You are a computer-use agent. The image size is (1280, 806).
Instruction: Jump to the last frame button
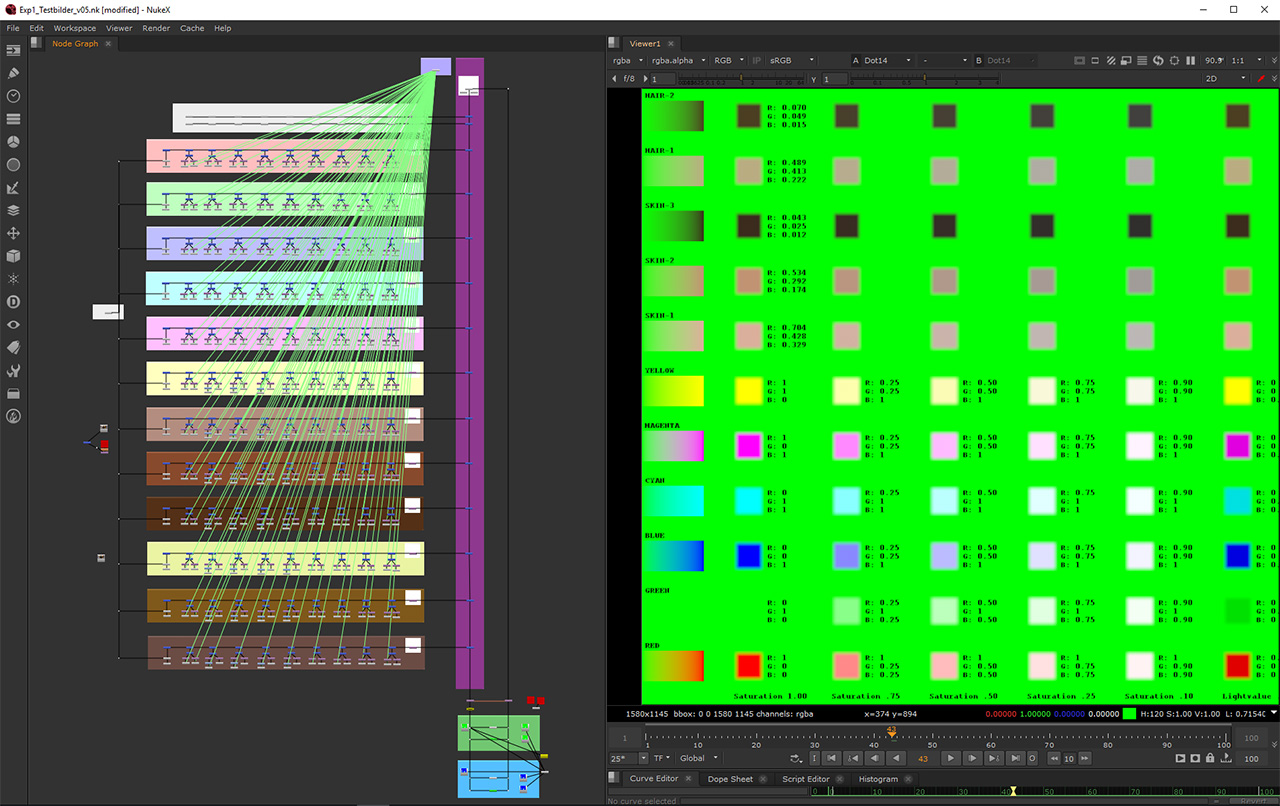pyautogui.click(x=1015, y=758)
